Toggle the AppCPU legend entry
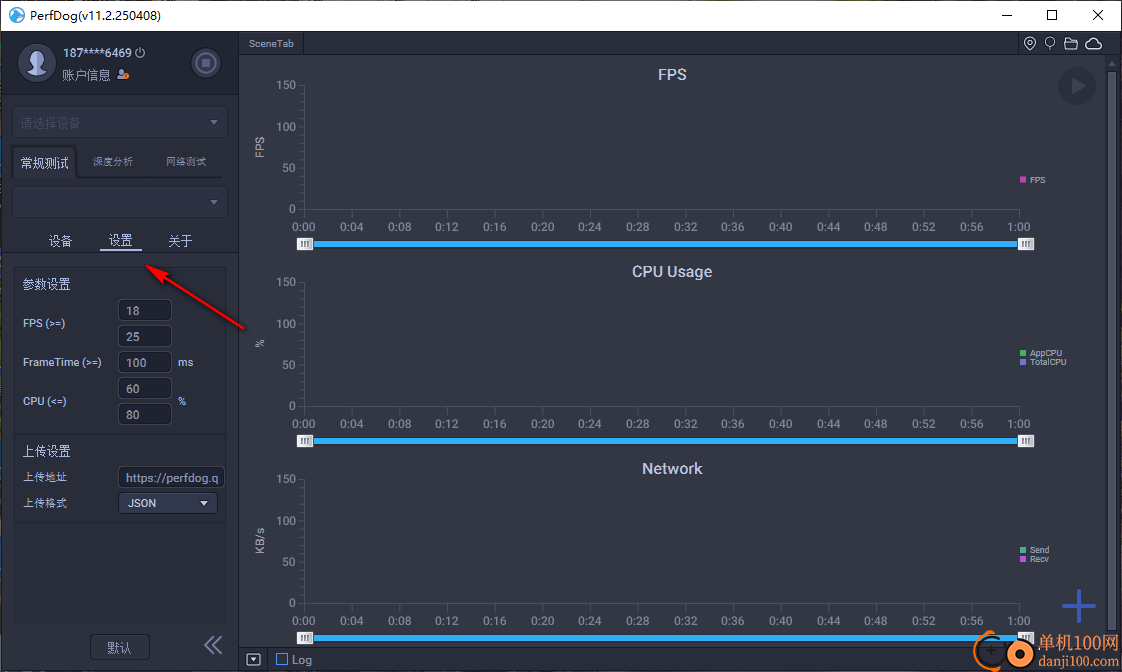 (1040, 353)
